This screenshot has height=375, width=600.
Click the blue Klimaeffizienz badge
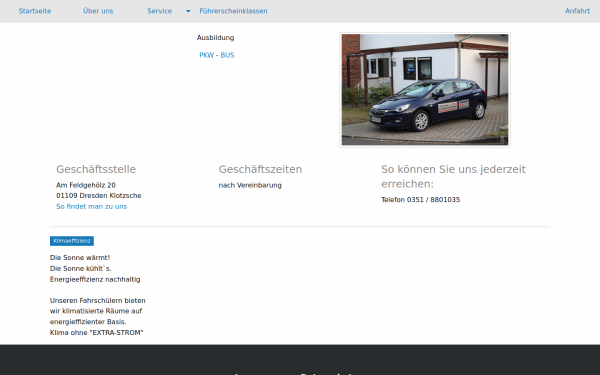pos(72,241)
